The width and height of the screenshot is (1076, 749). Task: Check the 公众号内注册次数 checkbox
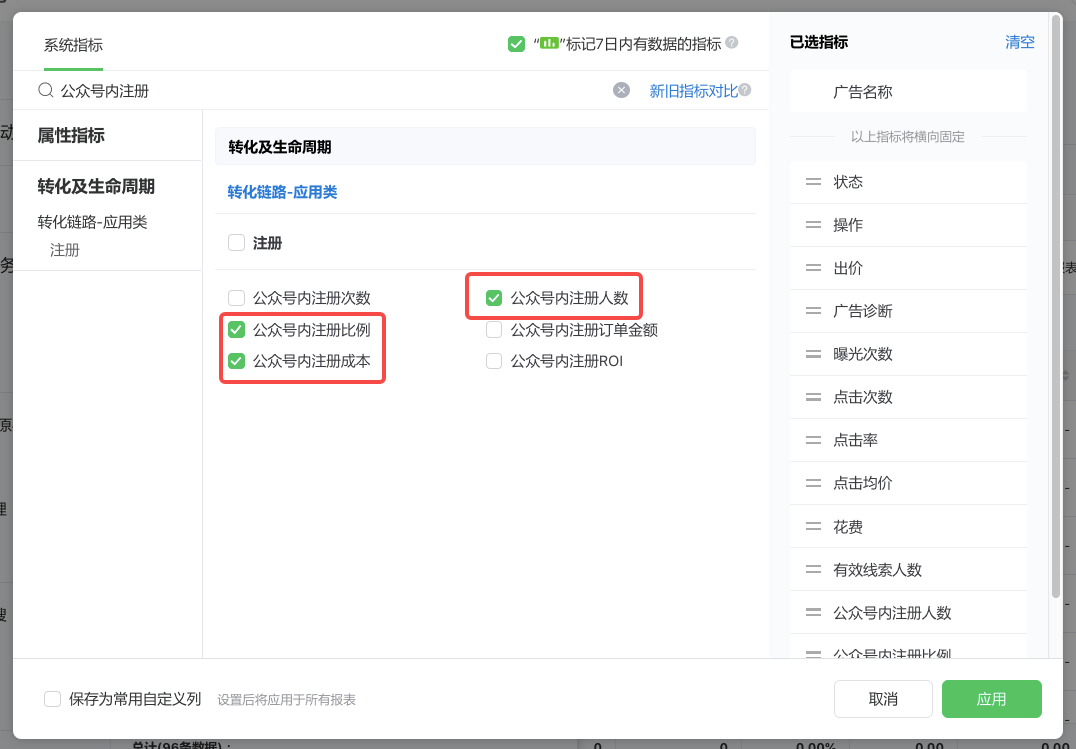coord(236,297)
